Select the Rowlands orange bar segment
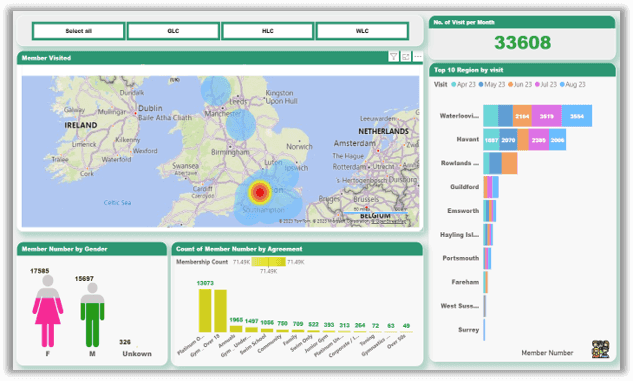The width and height of the screenshot is (633, 381). click(509, 163)
